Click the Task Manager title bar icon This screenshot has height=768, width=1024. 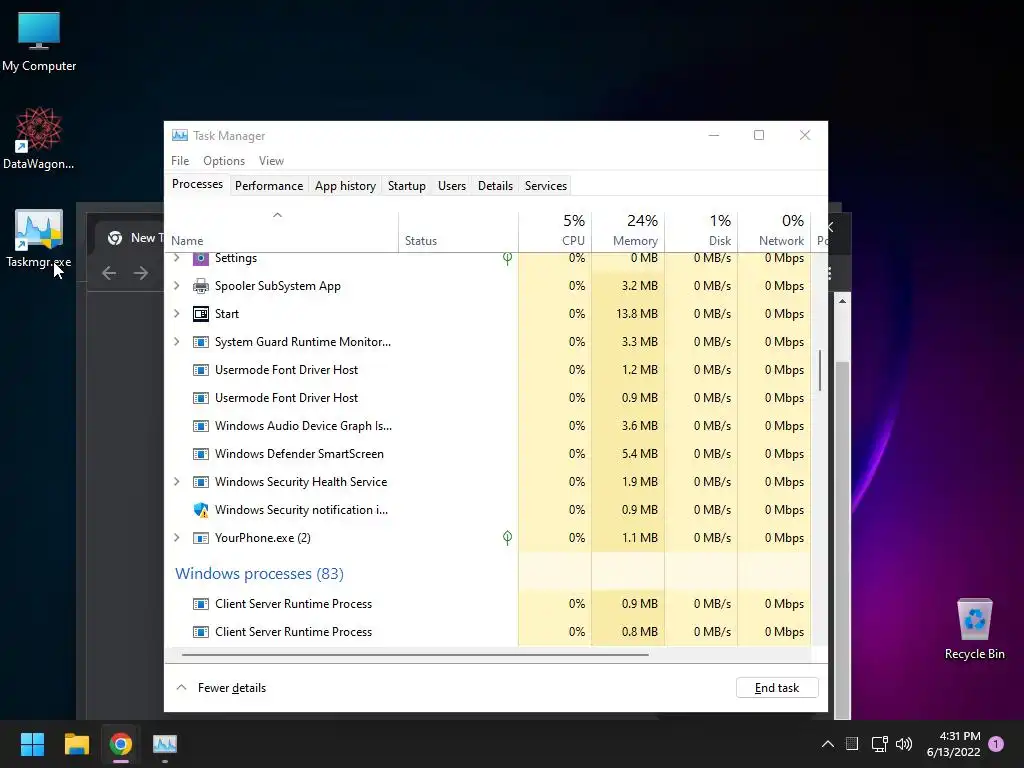(x=180, y=135)
